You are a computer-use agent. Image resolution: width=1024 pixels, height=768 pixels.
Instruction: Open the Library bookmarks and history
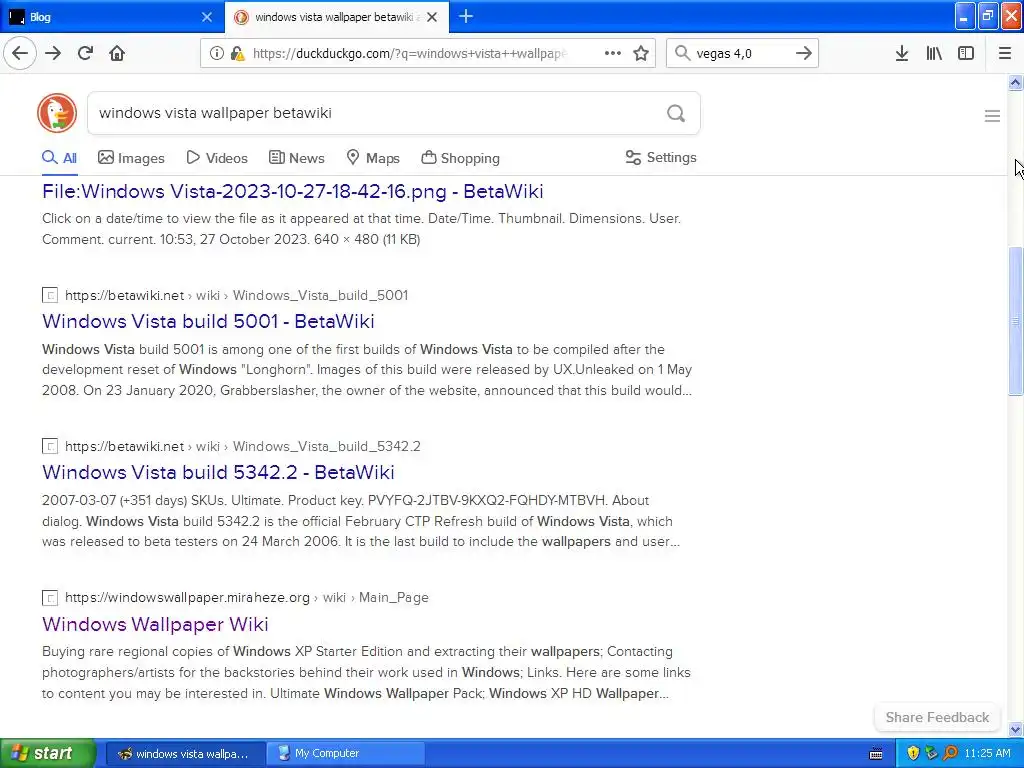click(934, 53)
